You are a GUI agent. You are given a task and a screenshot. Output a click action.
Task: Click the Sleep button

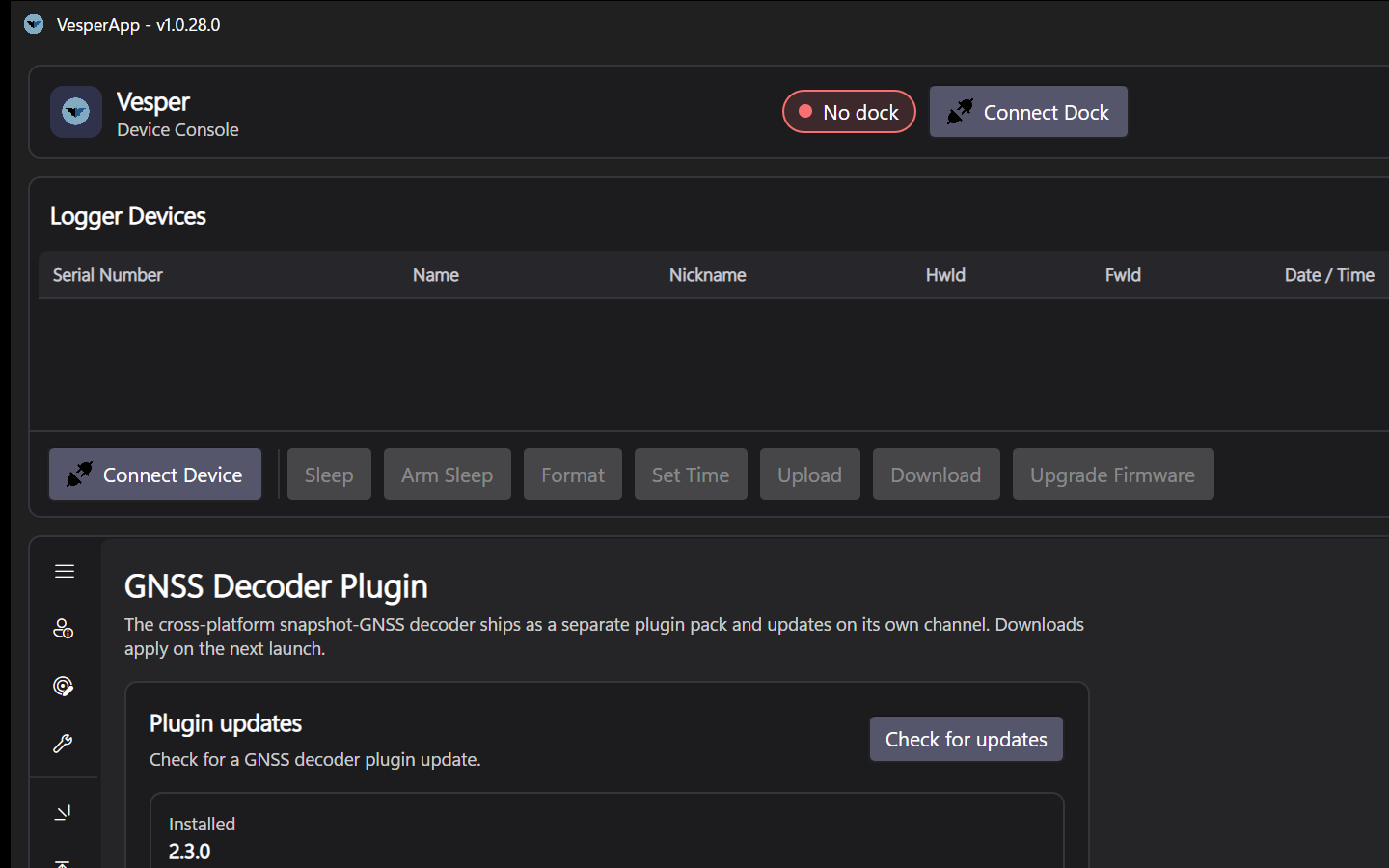pyautogui.click(x=329, y=475)
